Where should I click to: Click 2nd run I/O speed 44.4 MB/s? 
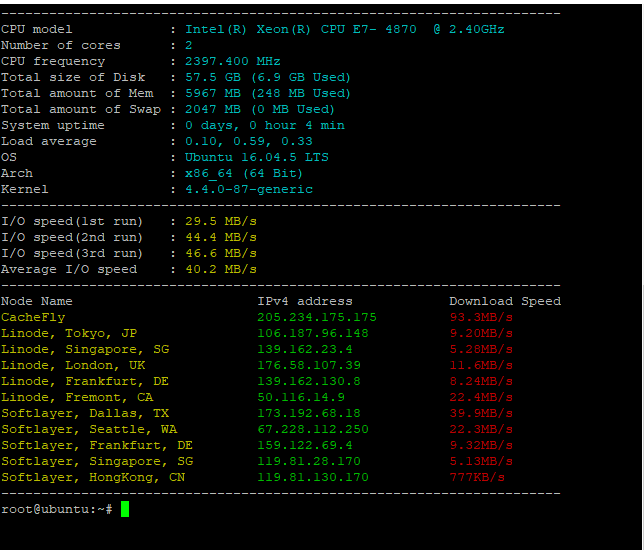(221, 237)
